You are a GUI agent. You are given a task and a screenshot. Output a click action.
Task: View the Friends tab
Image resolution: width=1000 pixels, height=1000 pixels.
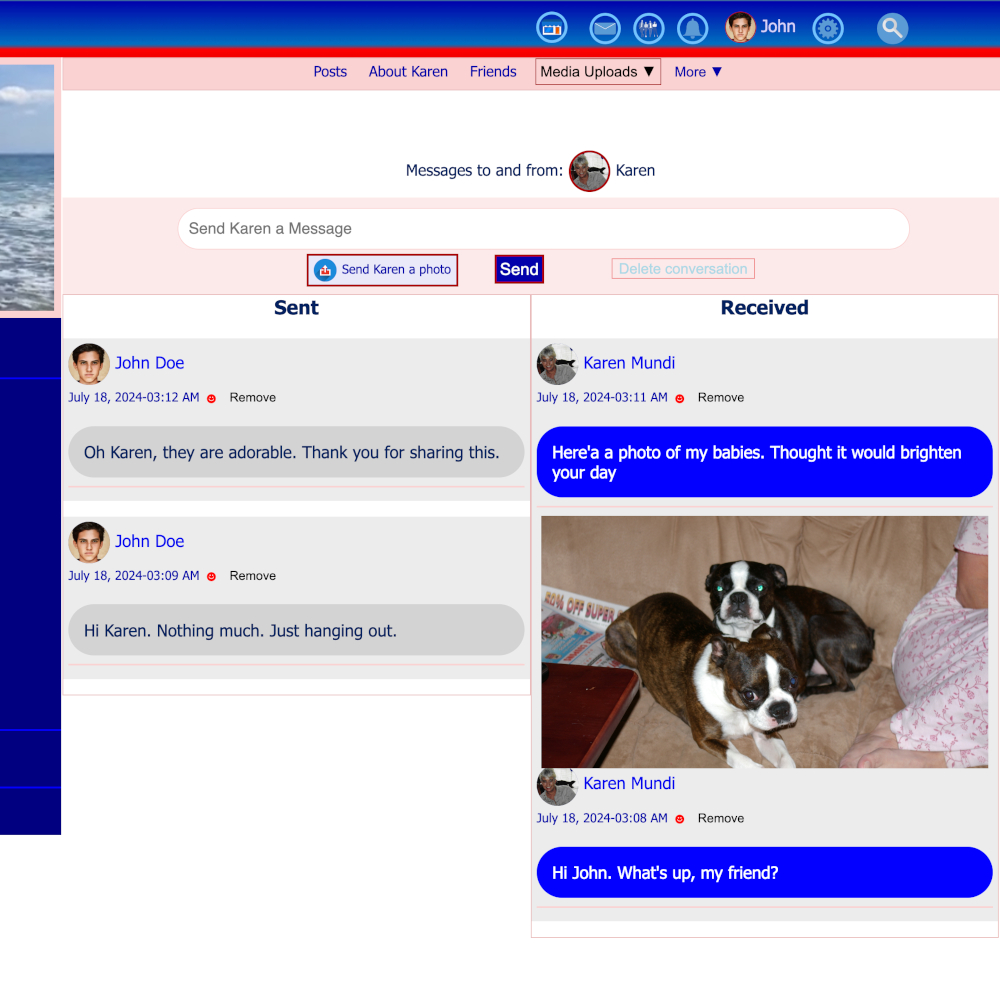(x=493, y=71)
